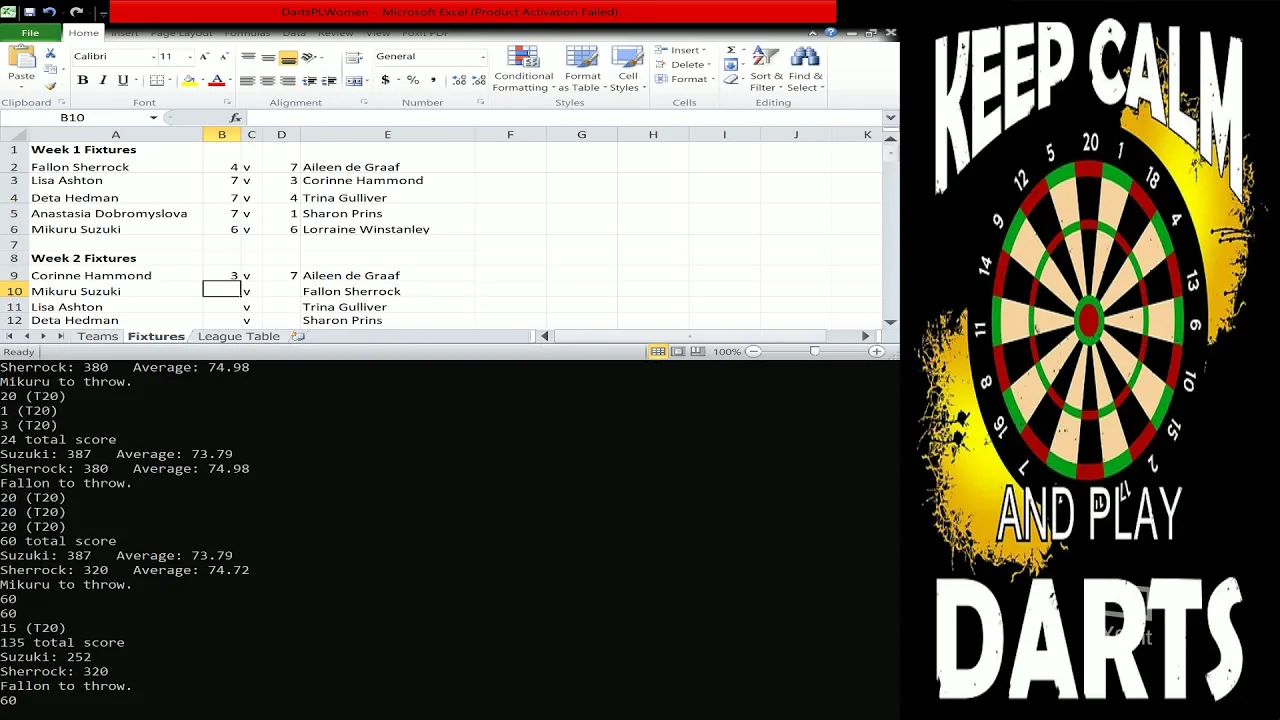Click the Clear eraser icon
1280x720 pixels.
731,80
